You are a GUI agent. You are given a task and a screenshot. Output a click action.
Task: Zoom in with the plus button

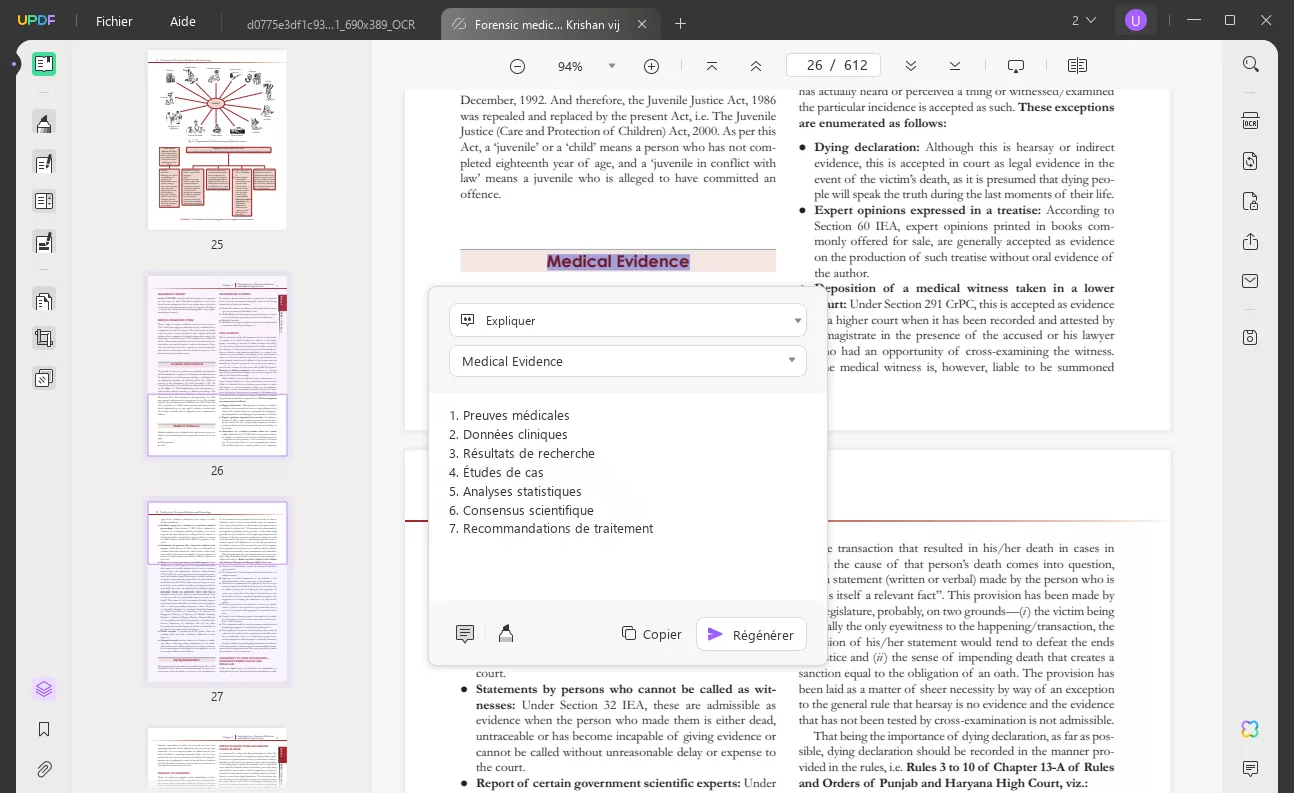click(x=651, y=66)
